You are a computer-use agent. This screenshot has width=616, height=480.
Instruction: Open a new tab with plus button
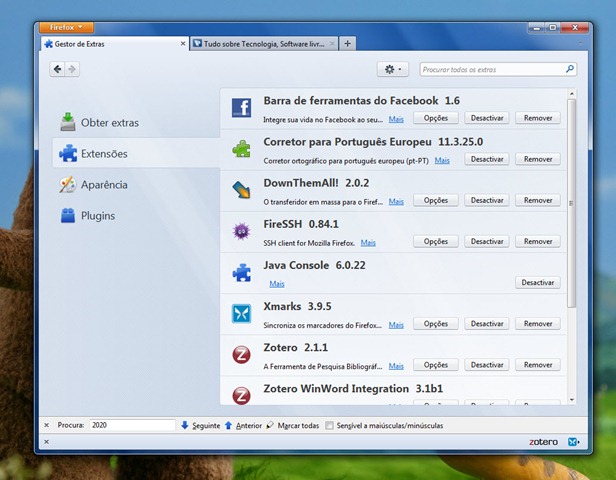click(347, 44)
